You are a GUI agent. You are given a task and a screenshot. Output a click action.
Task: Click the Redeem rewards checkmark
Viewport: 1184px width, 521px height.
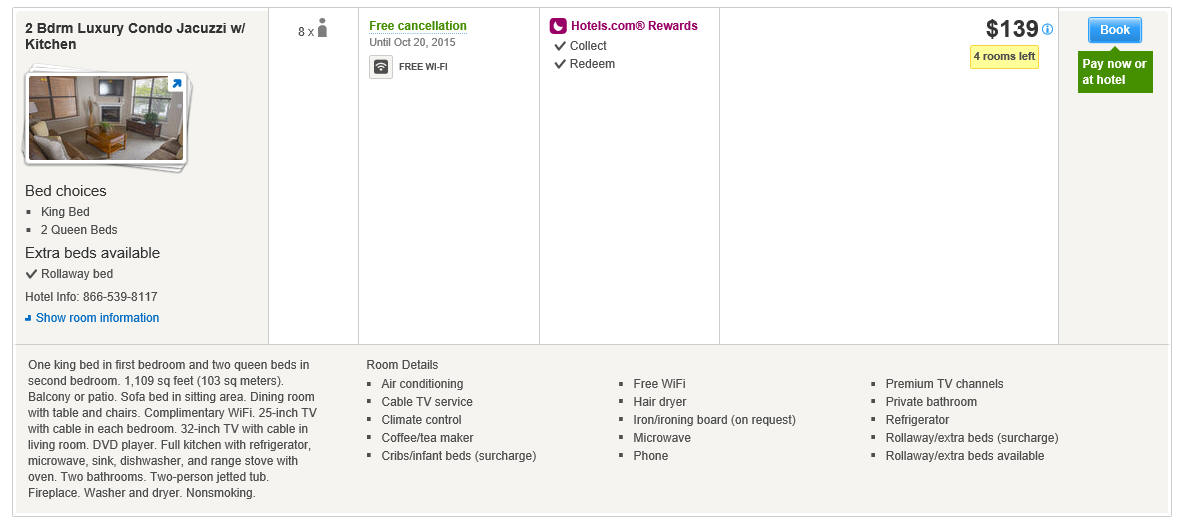point(560,64)
